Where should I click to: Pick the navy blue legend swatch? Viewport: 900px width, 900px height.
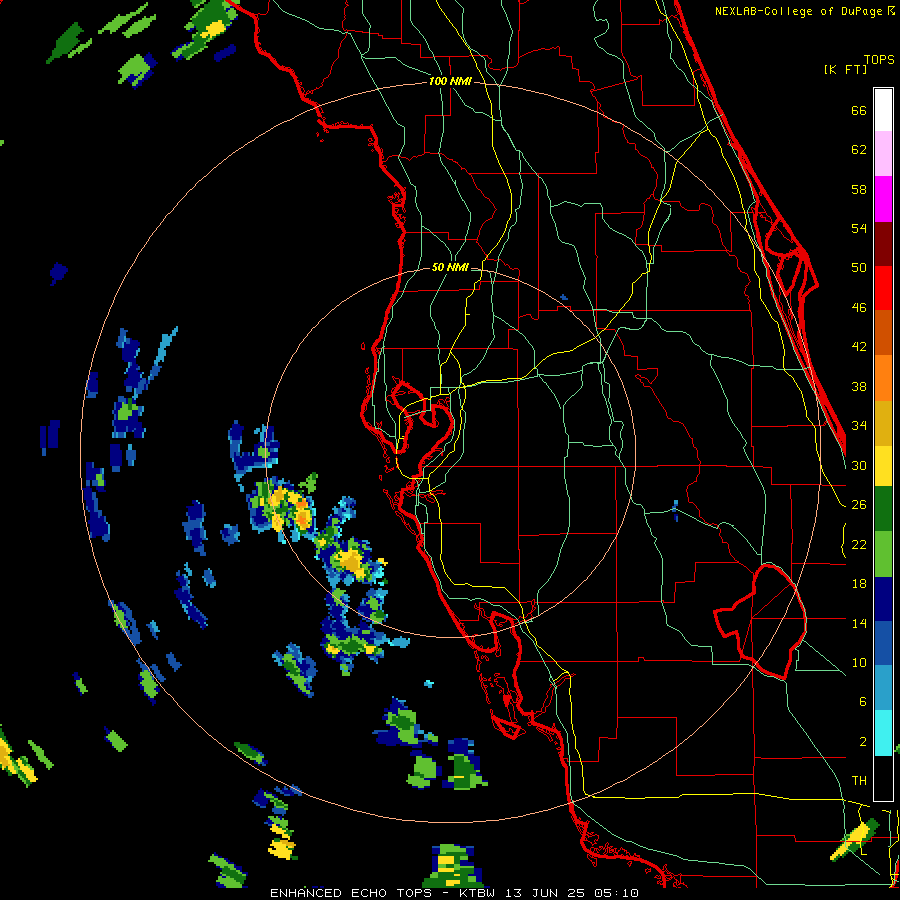point(883,599)
